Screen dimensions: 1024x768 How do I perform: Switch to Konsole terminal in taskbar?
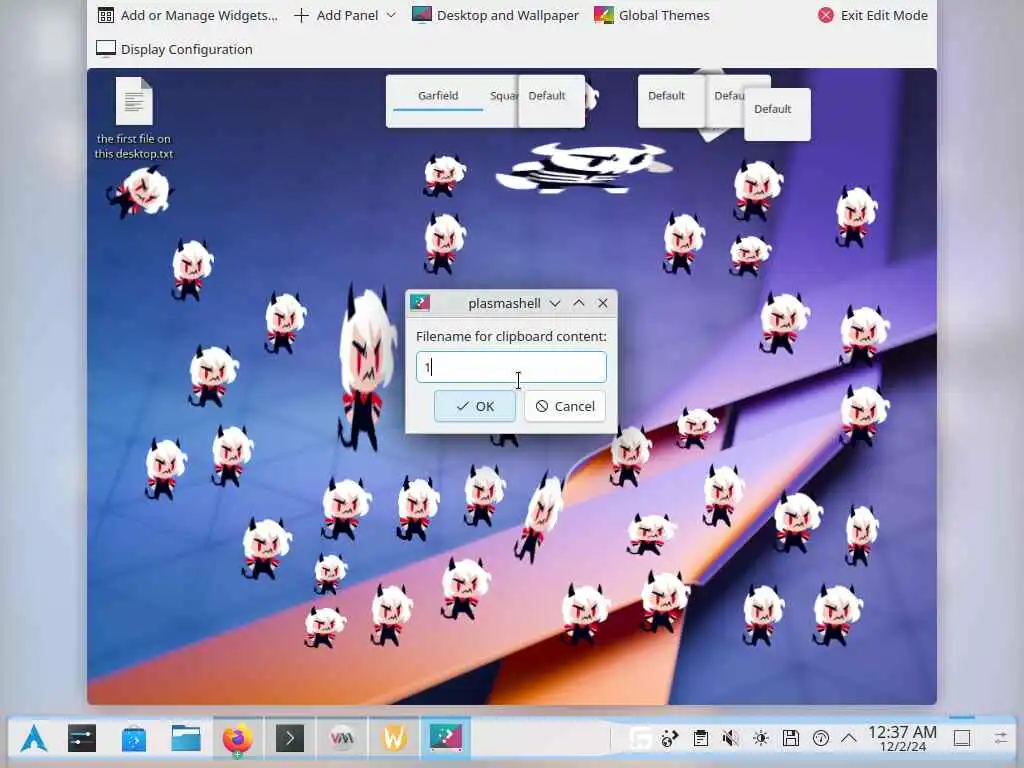[290, 739]
